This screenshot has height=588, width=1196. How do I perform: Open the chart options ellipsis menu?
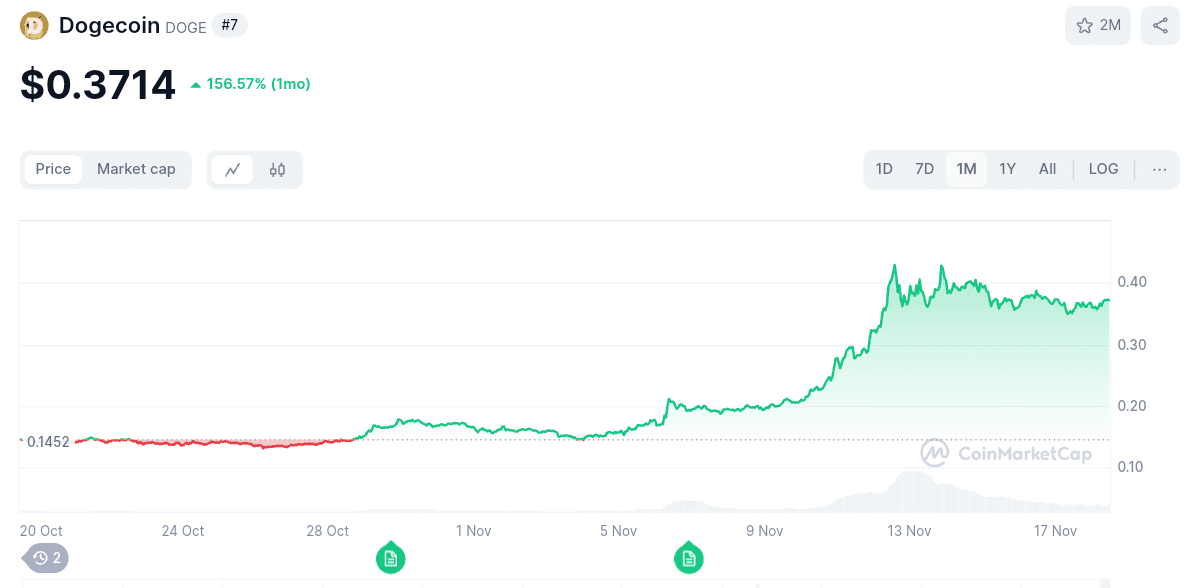coord(1159,169)
